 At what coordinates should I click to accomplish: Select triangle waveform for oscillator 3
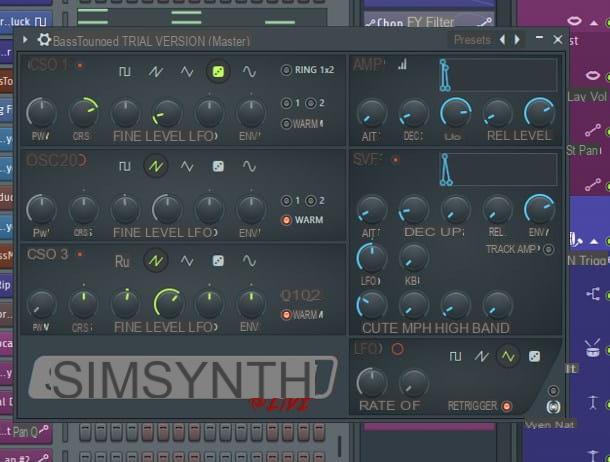[x=187, y=261]
